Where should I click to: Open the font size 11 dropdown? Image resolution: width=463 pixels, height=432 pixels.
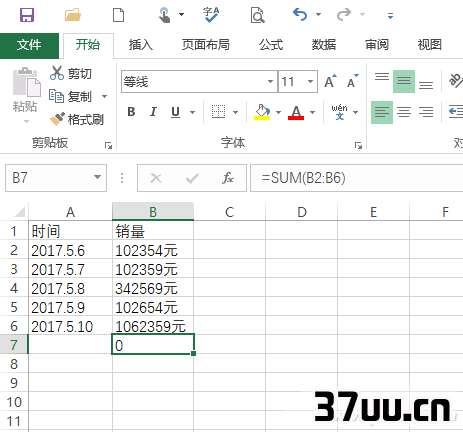pos(310,81)
